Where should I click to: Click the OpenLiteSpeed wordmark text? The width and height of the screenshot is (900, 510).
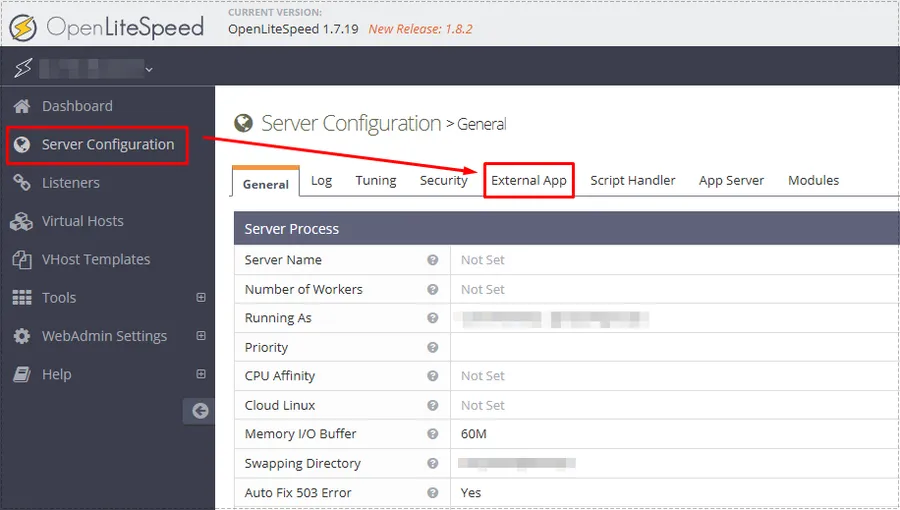click(125, 28)
